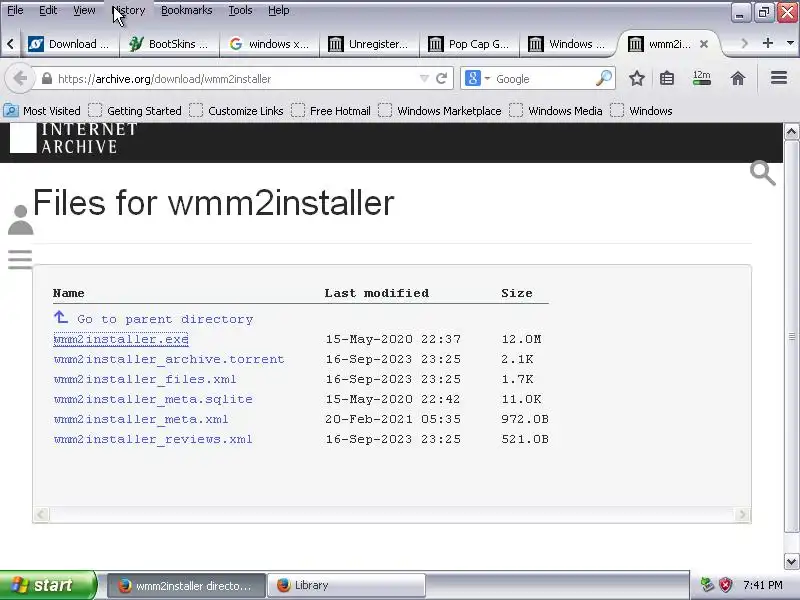Open the Windows Start menu
Viewport: 800px width, 600px height.
point(48,585)
